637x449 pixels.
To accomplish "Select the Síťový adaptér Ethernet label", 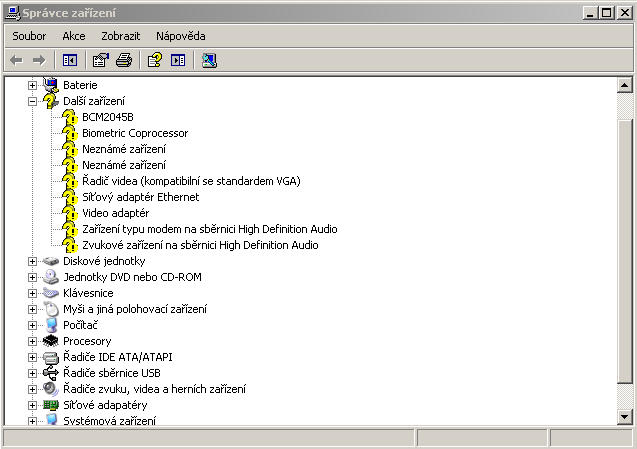I will point(141,197).
